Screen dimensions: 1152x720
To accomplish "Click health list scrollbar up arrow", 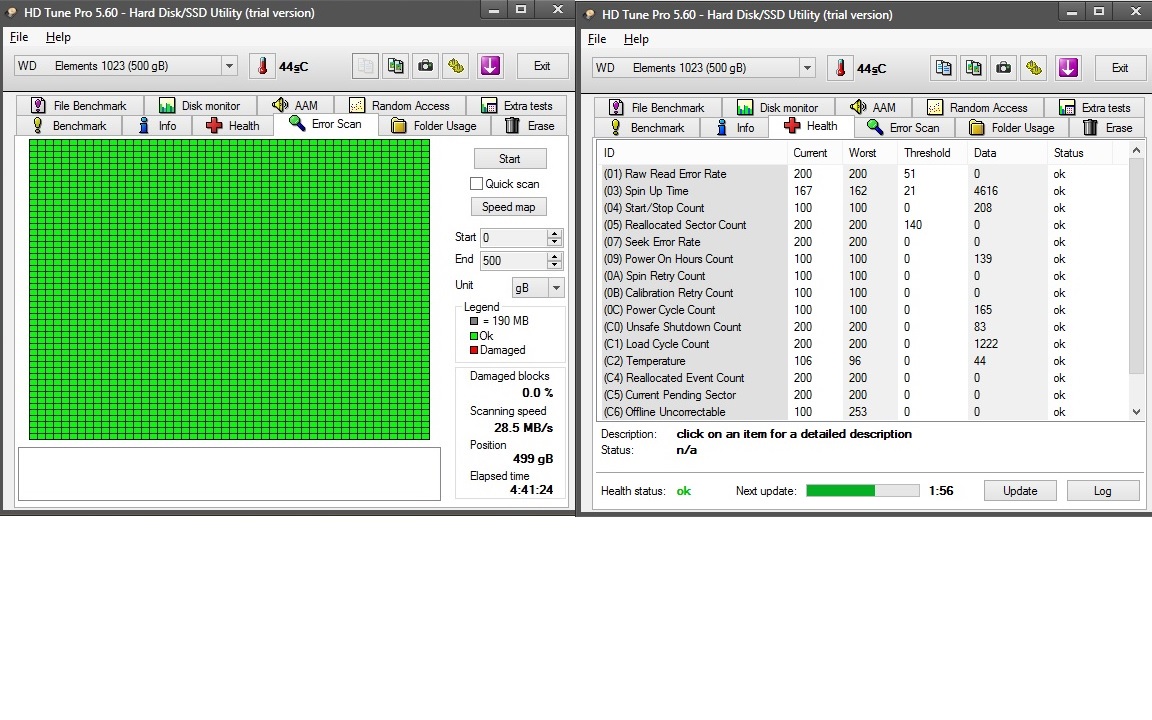I will tap(1137, 151).
